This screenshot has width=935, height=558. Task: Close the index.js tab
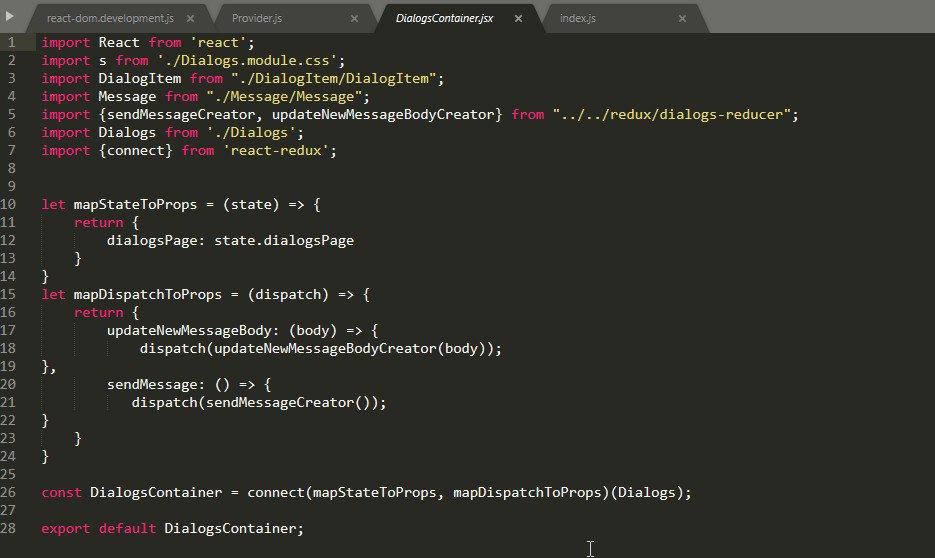682,18
